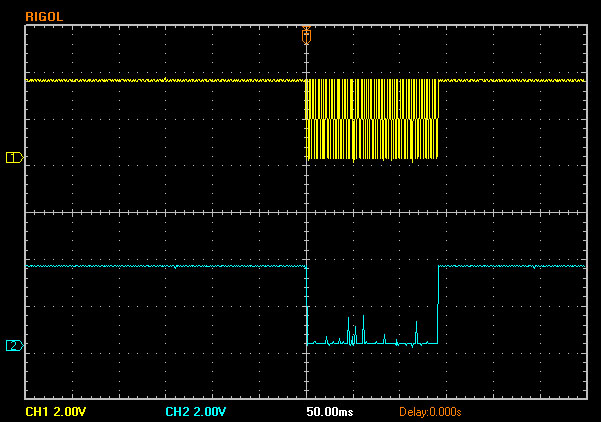Select the yellow CH1 ground level marker
Viewport: 601px width, 422px height.
[x=14, y=157]
